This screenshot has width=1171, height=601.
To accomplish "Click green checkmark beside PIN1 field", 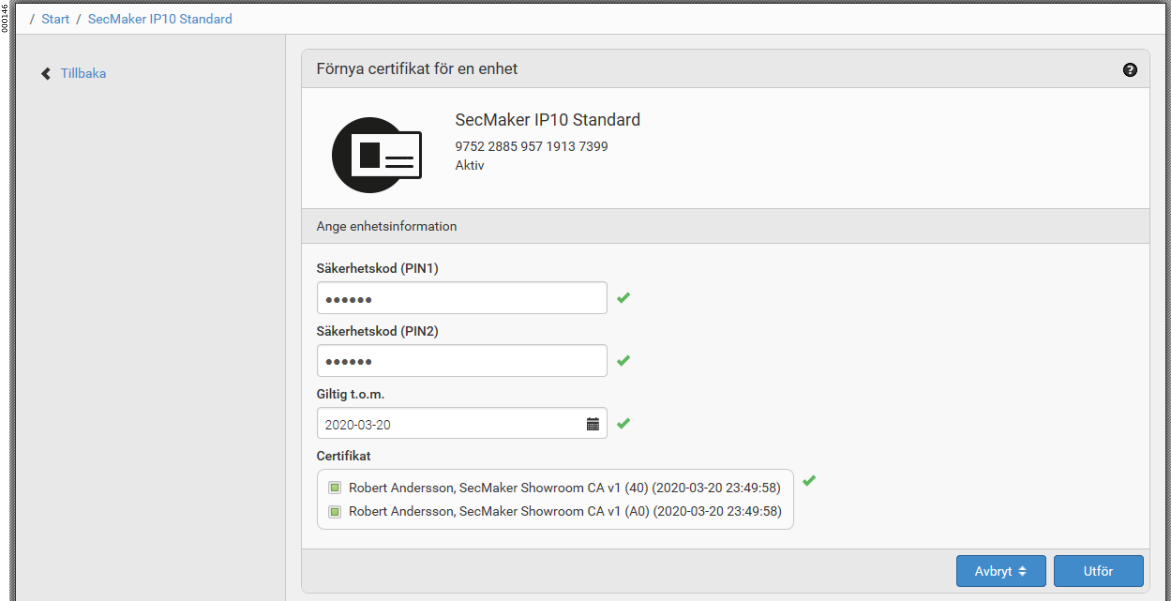I will point(623,298).
